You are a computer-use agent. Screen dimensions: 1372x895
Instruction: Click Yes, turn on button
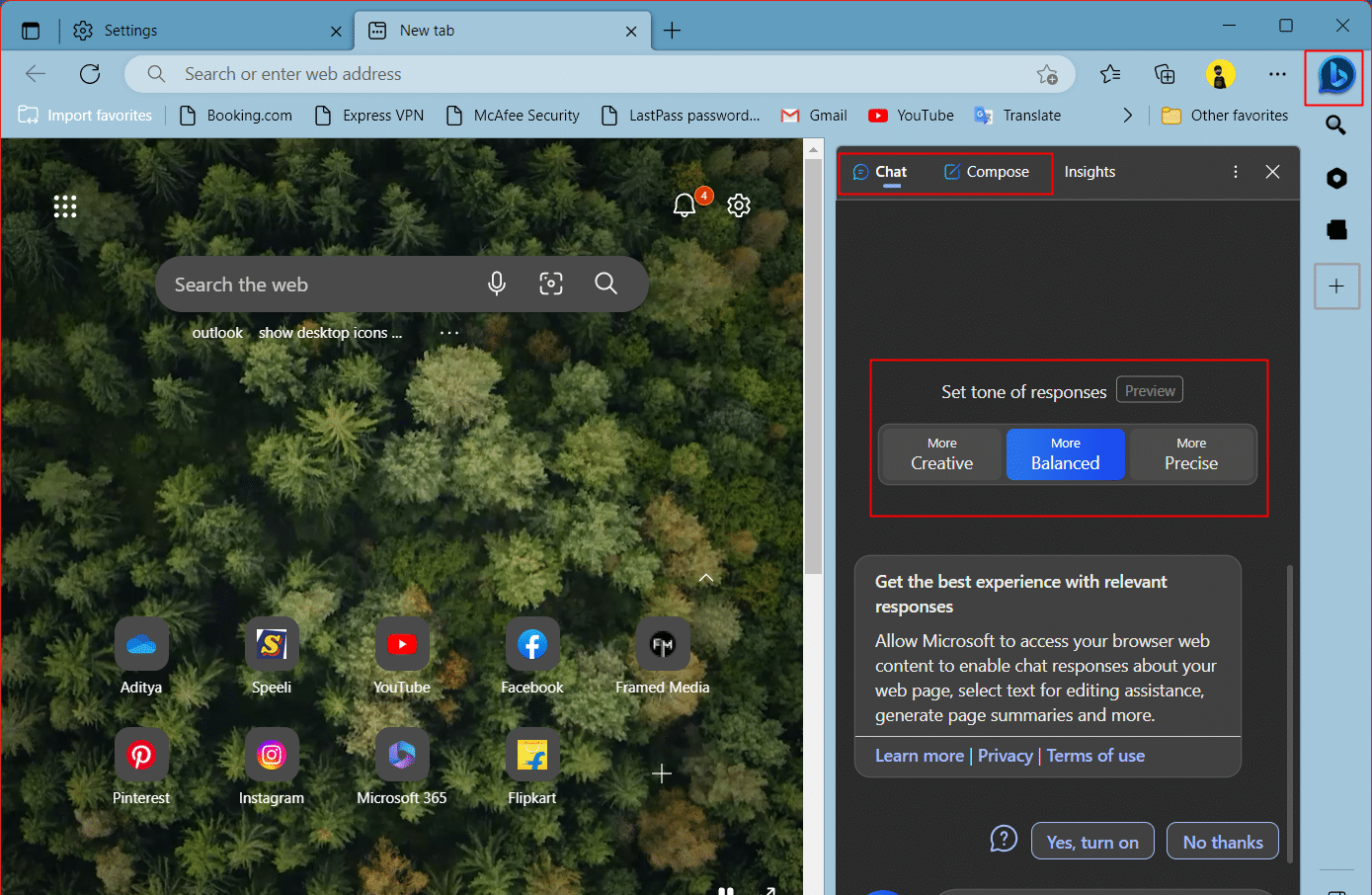pyautogui.click(x=1092, y=842)
